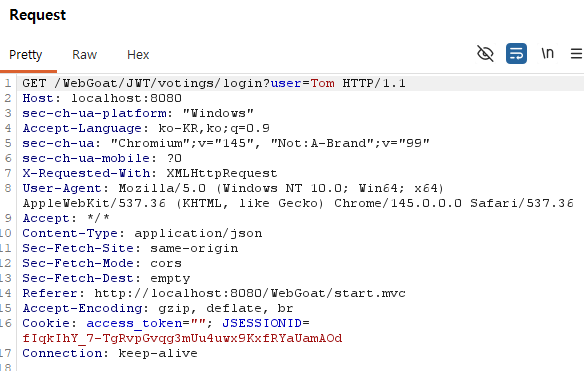Click the 'Accept' header name on line 9
The height and width of the screenshot is (371, 584).
(x=46, y=218)
